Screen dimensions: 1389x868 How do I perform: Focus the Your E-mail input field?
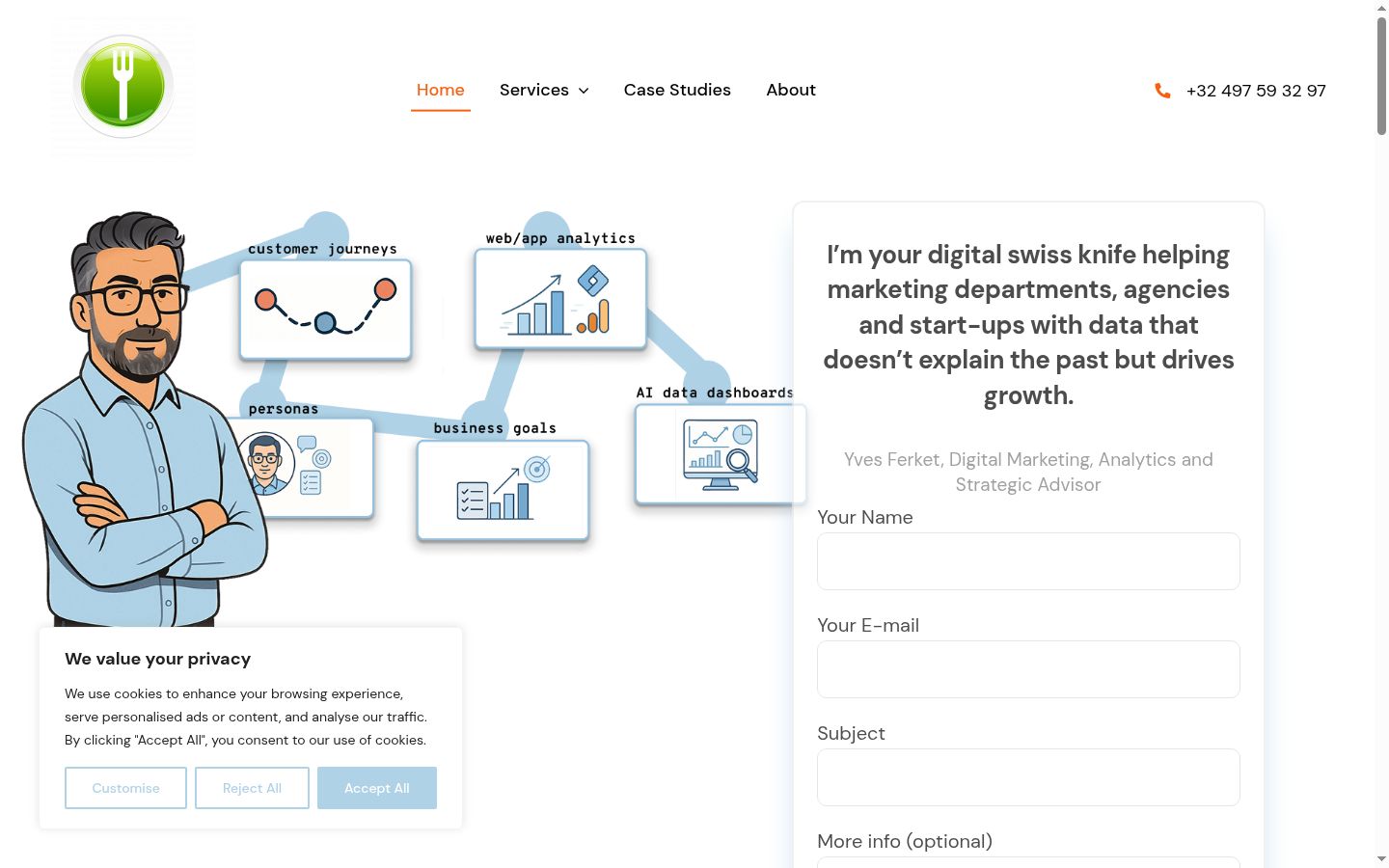click(1028, 669)
